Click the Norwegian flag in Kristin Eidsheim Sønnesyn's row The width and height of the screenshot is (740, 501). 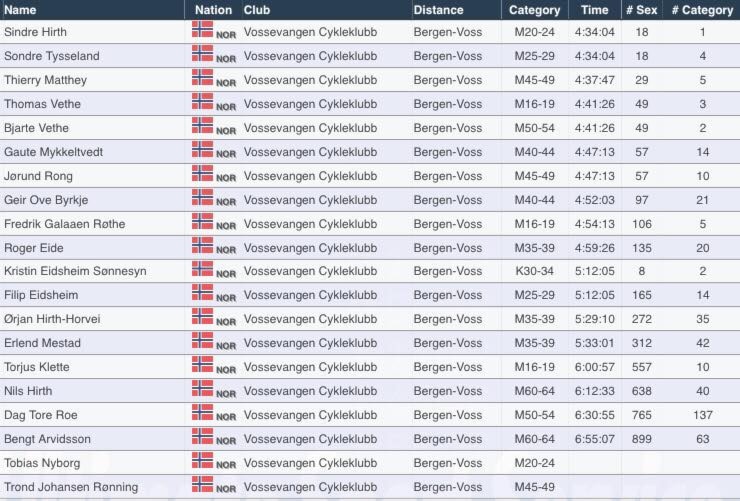point(202,269)
